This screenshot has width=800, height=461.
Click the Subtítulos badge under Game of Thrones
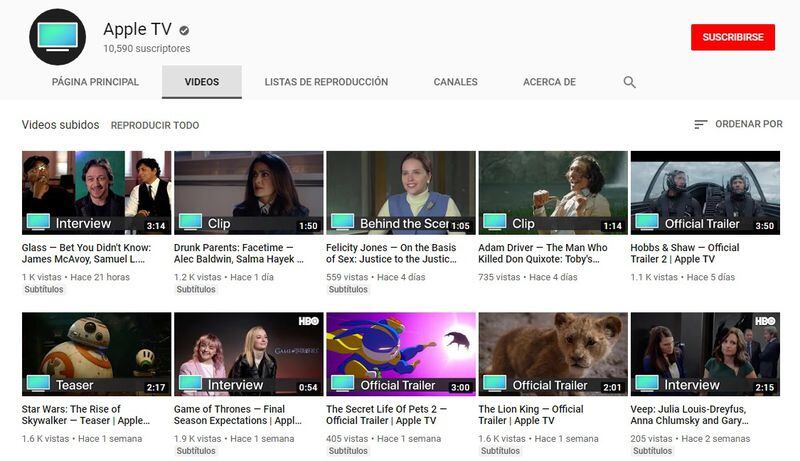[196, 451]
